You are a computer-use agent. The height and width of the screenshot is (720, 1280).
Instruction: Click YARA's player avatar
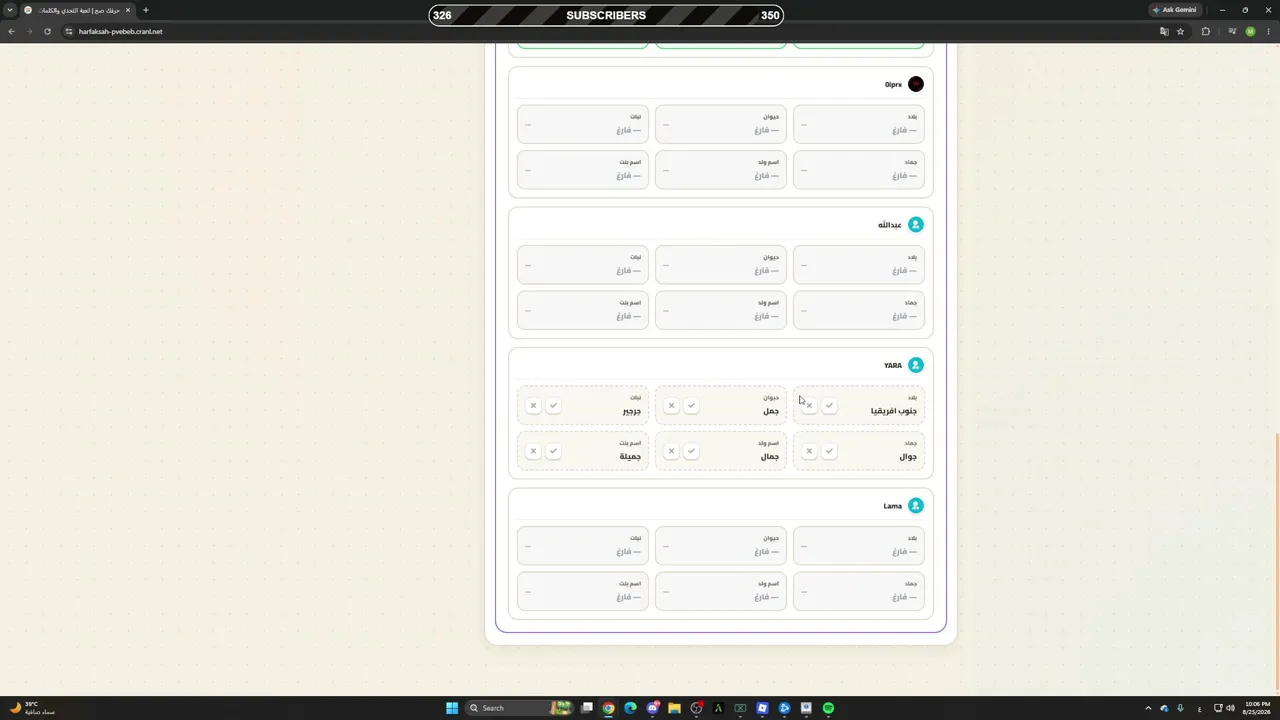point(916,365)
